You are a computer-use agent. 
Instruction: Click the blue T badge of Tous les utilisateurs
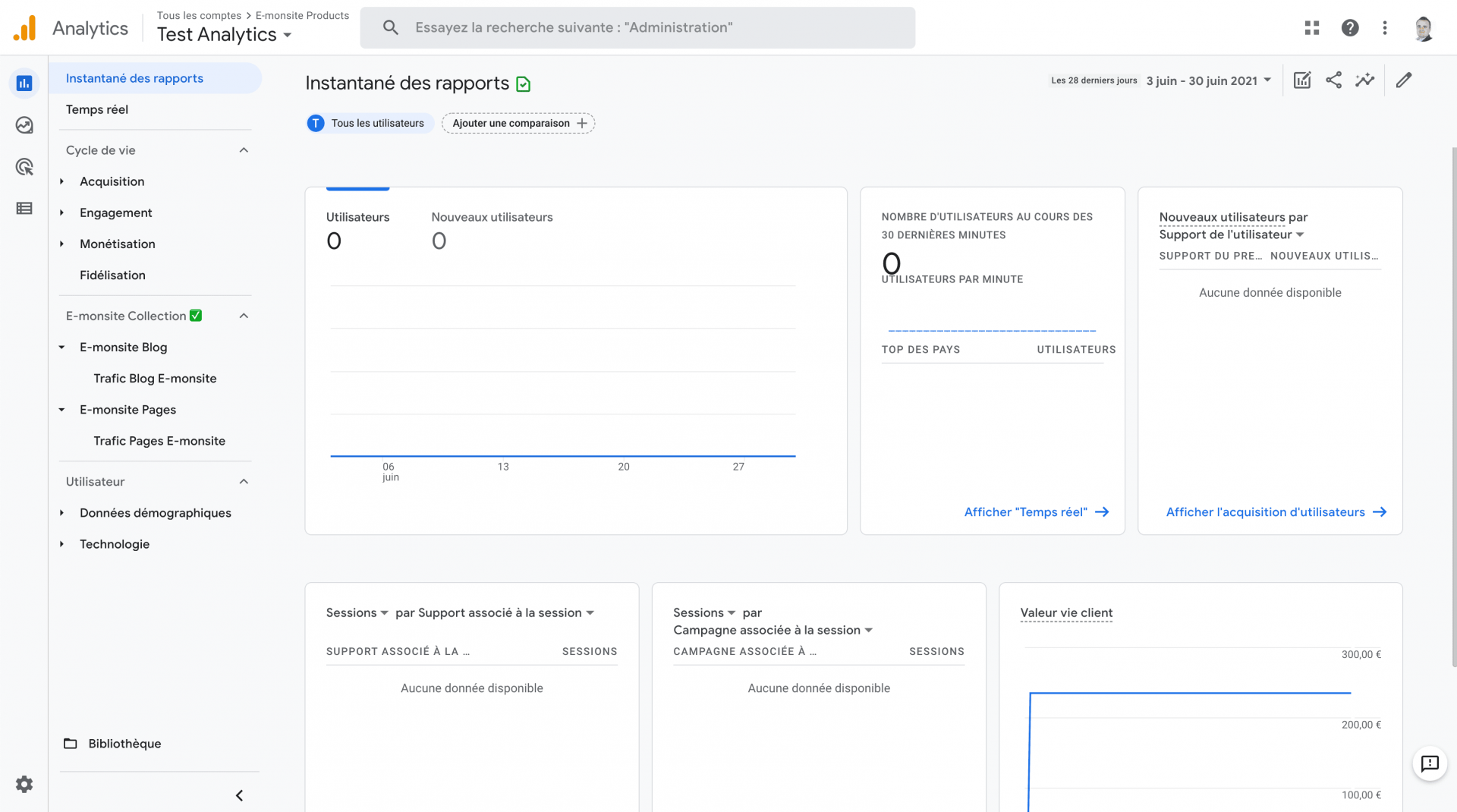point(316,123)
